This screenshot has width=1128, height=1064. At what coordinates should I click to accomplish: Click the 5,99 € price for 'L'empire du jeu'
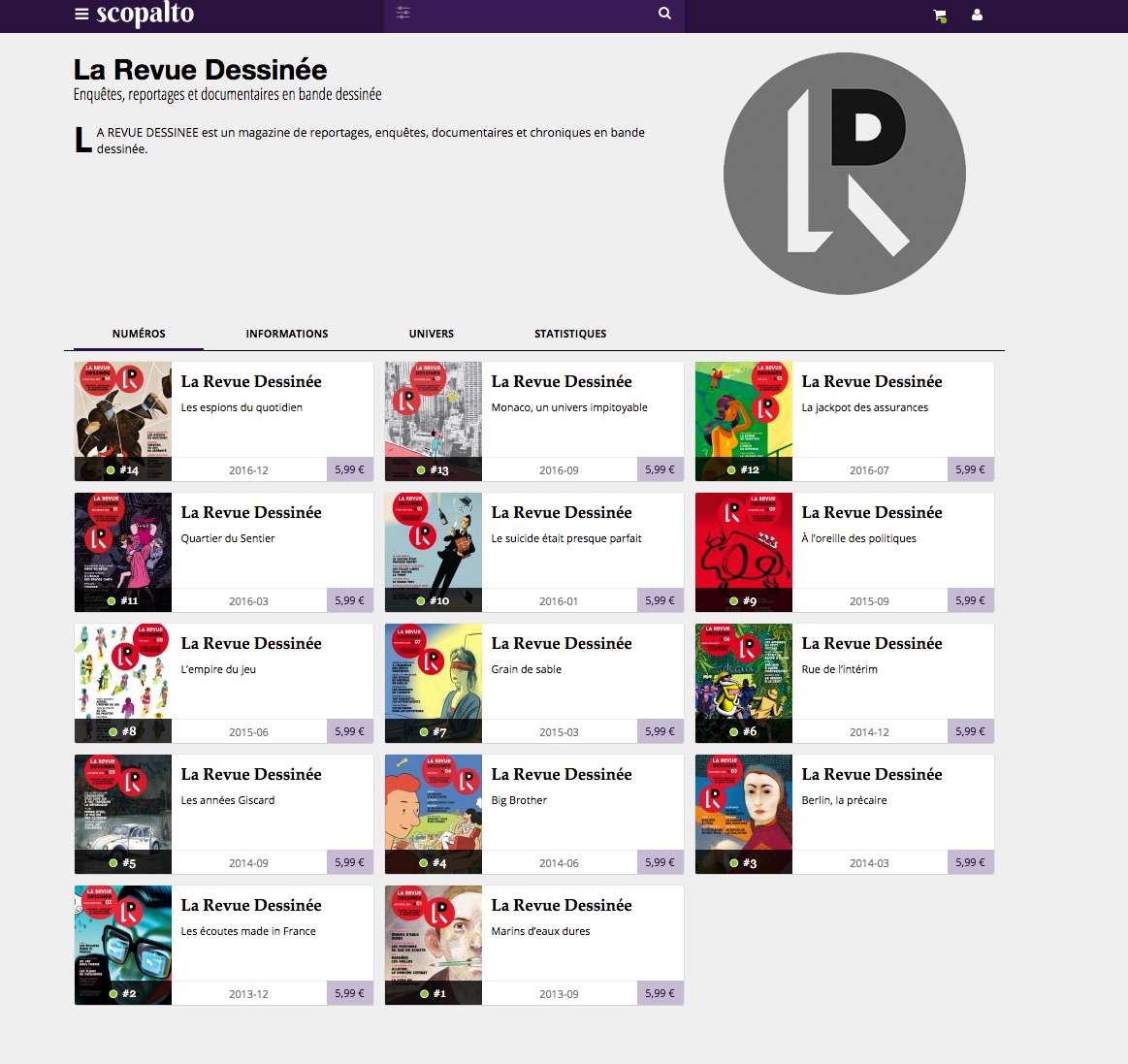coord(349,731)
